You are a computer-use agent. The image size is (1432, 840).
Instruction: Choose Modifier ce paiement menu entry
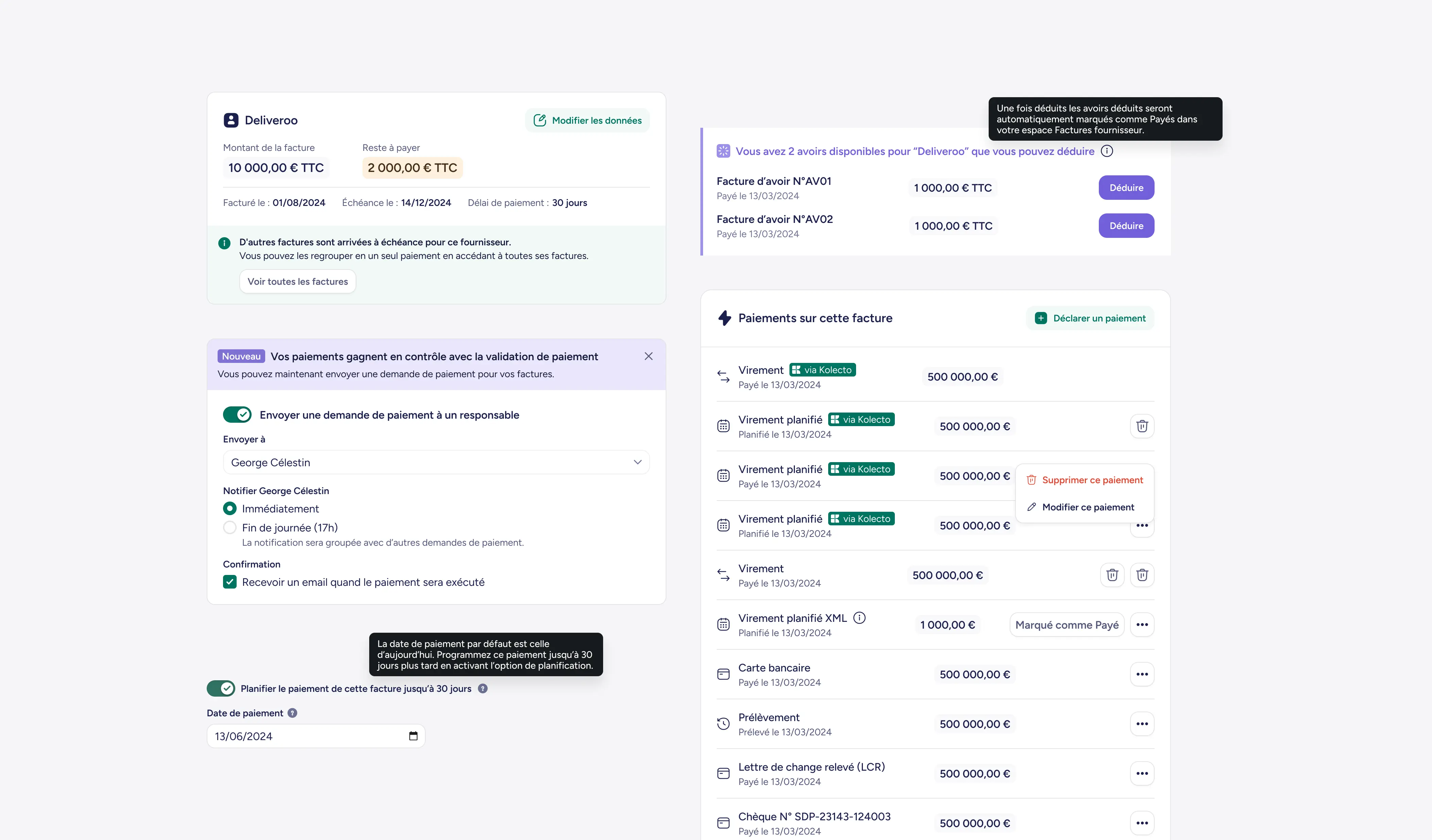(1084, 507)
